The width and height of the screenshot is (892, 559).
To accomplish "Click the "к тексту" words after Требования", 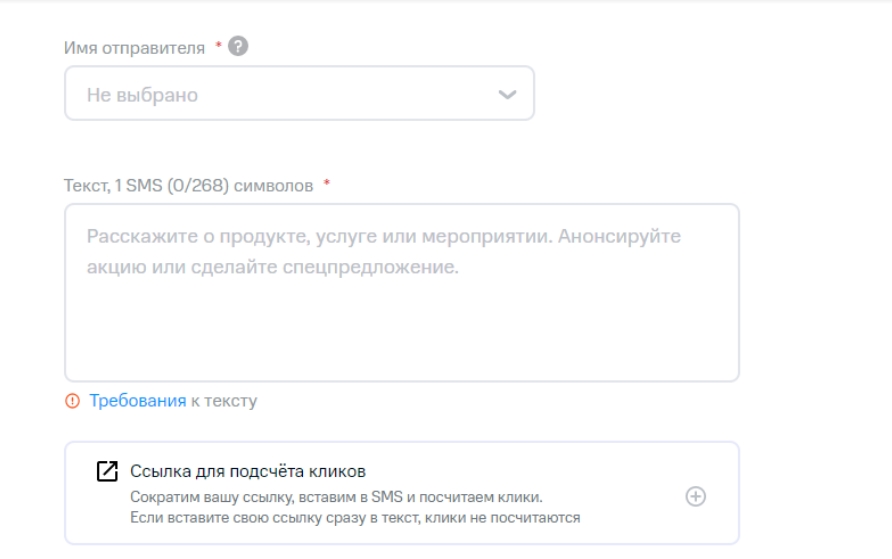I will [x=224, y=402].
